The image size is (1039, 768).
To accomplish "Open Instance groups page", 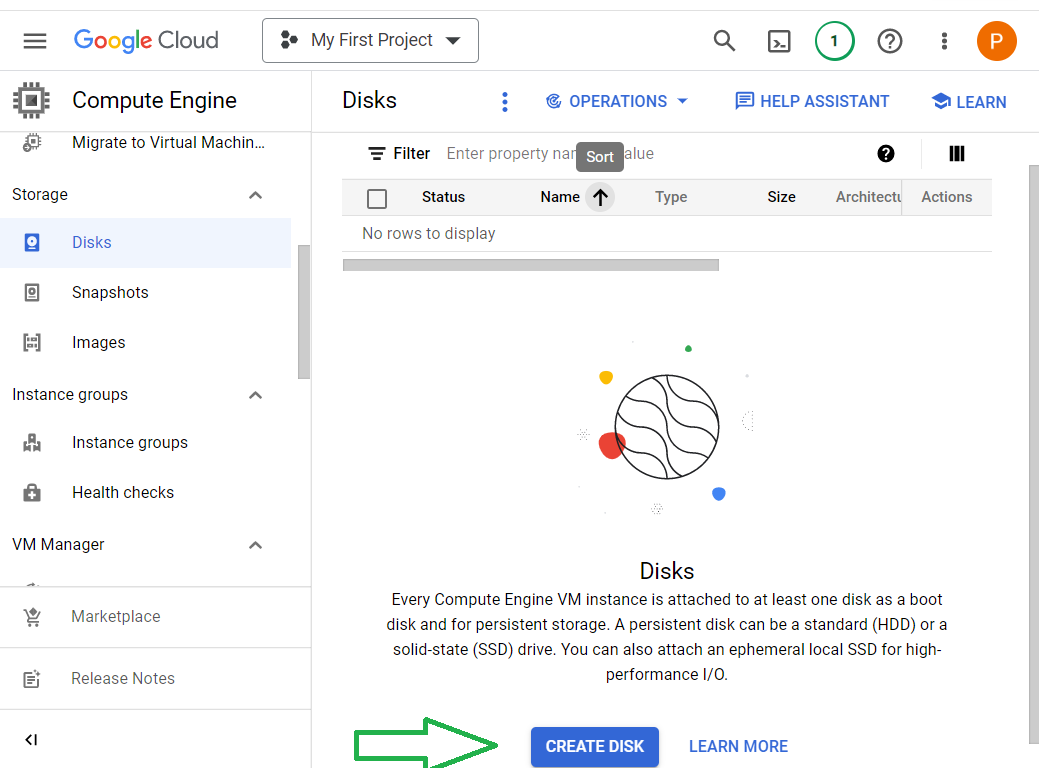I will (x=130, y=443).
